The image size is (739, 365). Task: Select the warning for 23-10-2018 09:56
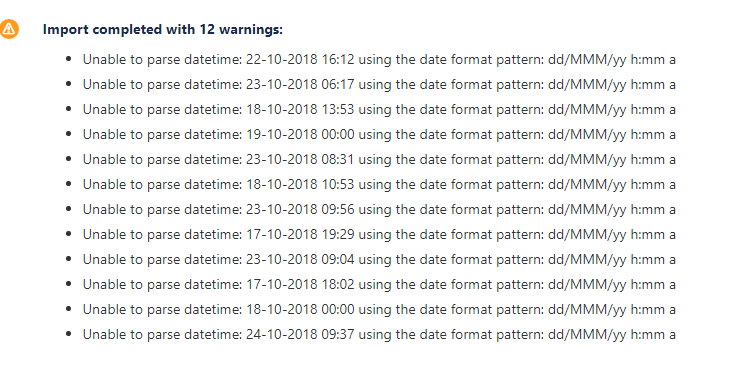(379, 209)
